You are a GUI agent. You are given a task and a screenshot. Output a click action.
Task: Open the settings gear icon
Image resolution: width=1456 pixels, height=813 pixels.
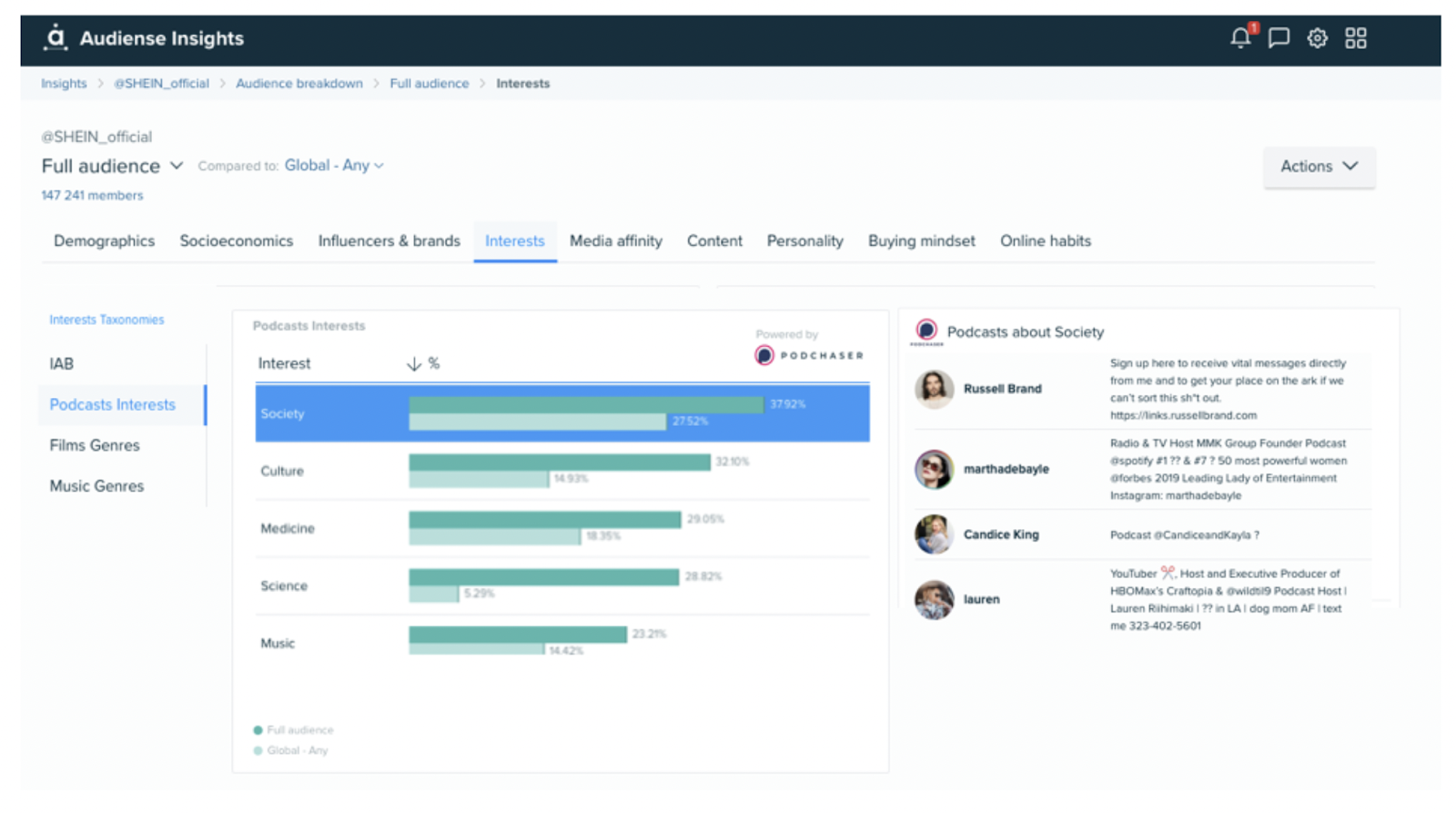coord(1317,38)
